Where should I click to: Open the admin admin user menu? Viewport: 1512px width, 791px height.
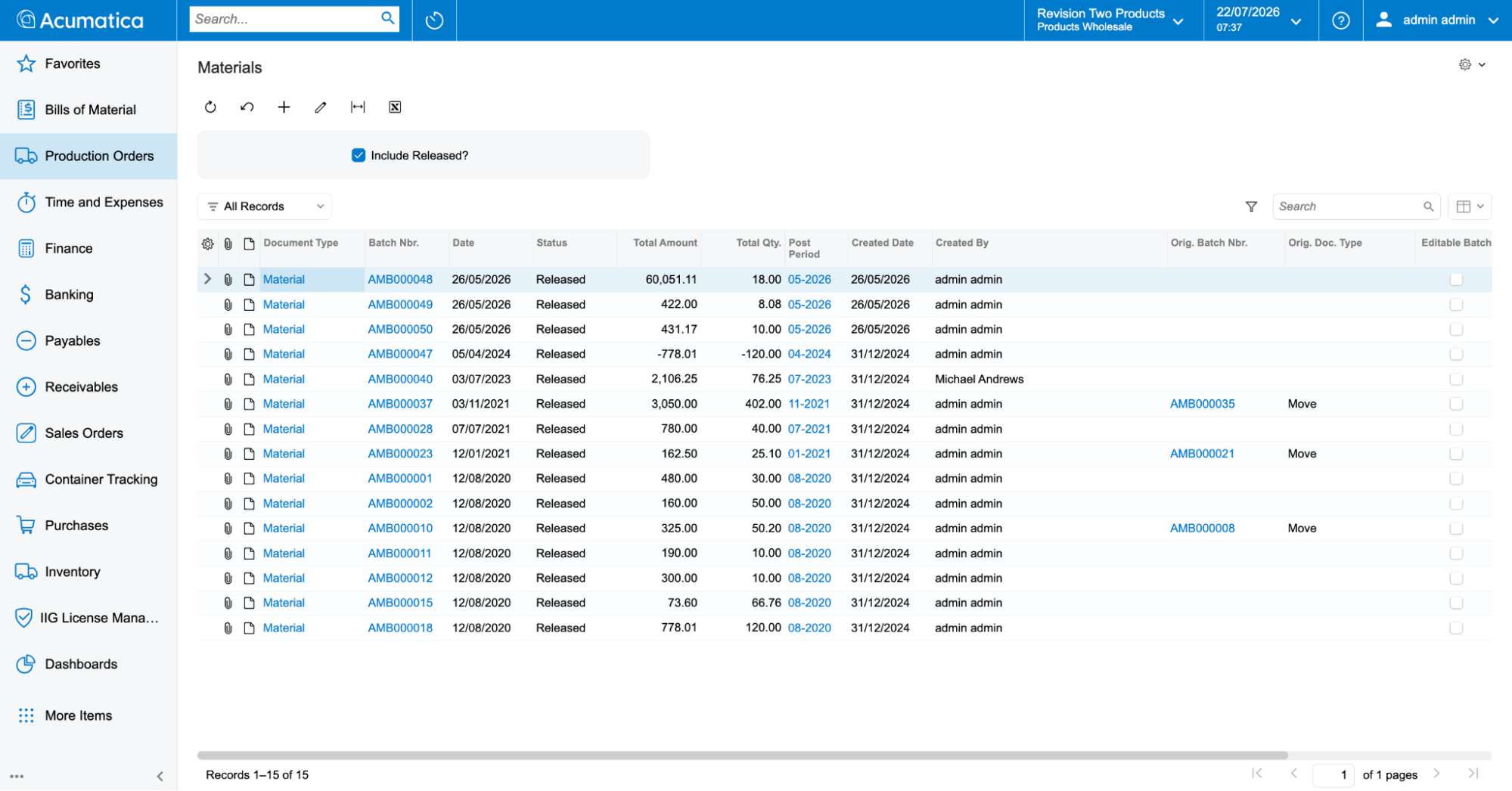[1438, 20]
